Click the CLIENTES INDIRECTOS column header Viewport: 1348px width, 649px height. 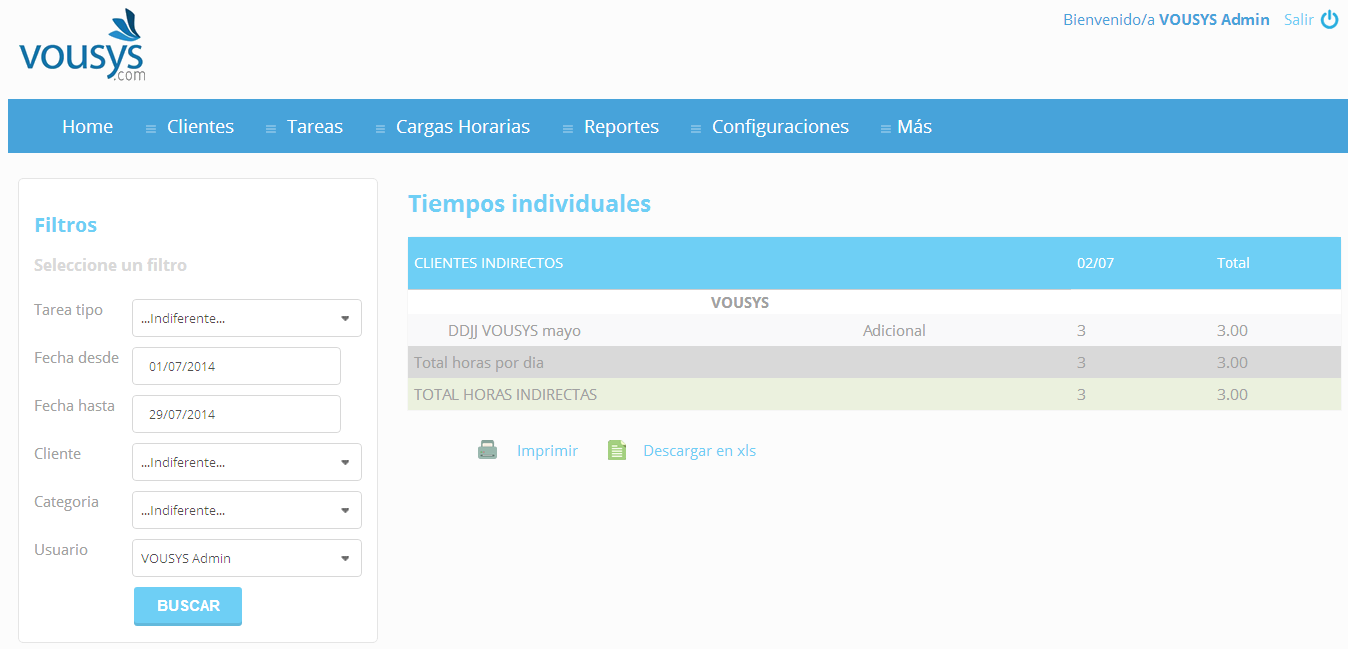[488, 263]
